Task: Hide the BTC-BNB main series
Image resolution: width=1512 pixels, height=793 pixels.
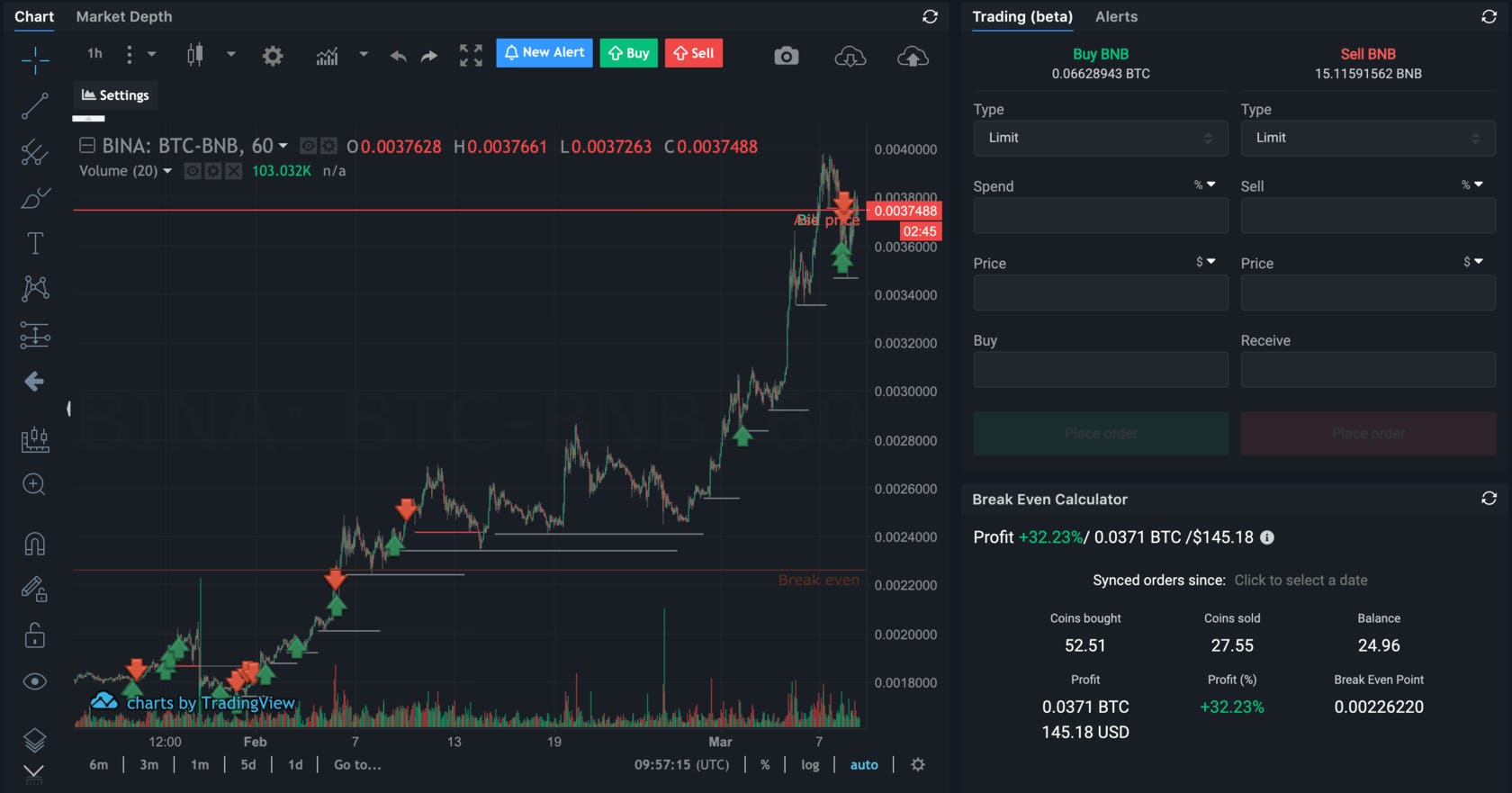Action: (x=308, y=146)
